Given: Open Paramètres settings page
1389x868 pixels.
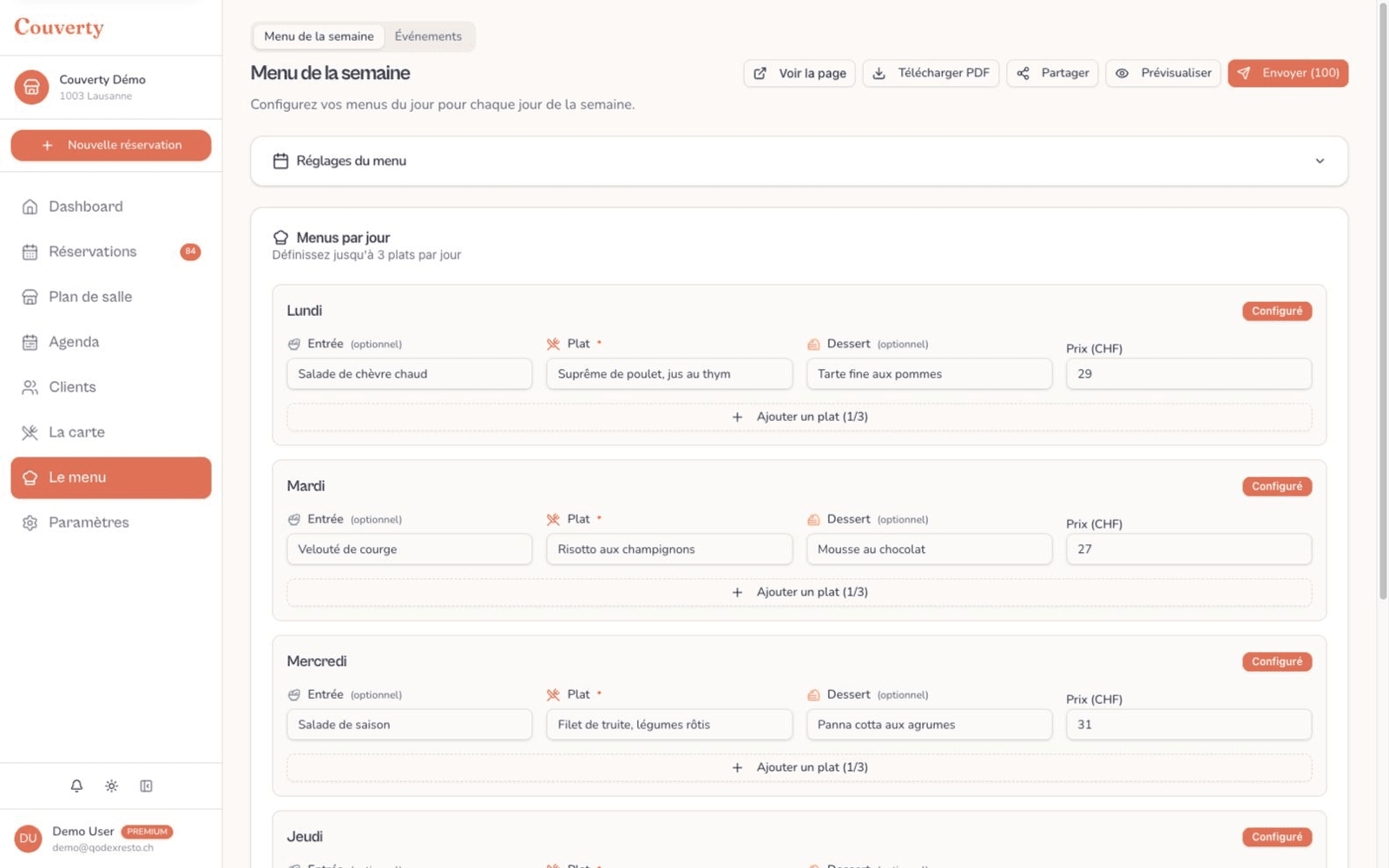Looking at the screenshot, I should [x=111, y=523].
